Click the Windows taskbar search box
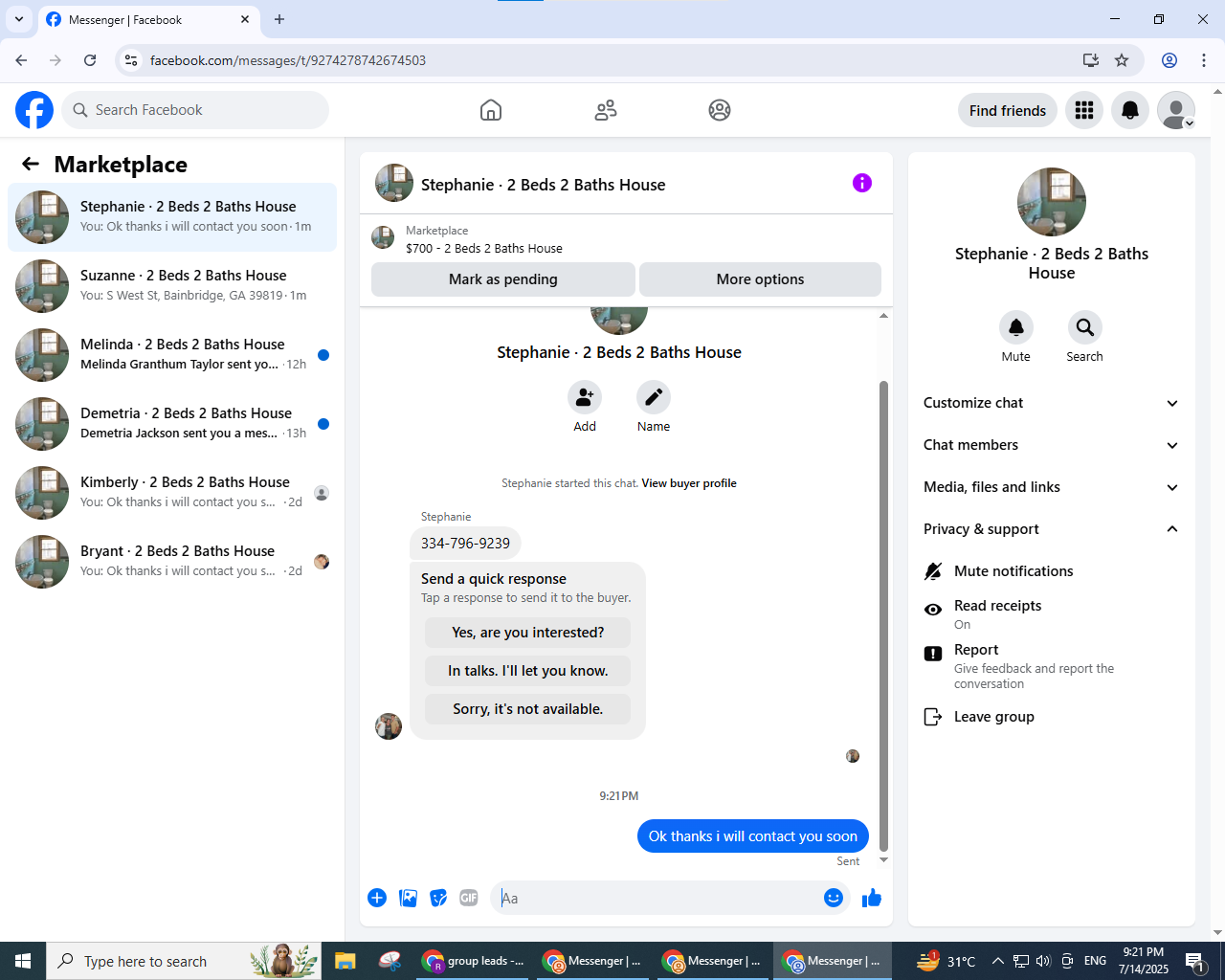 coord(184,961)
